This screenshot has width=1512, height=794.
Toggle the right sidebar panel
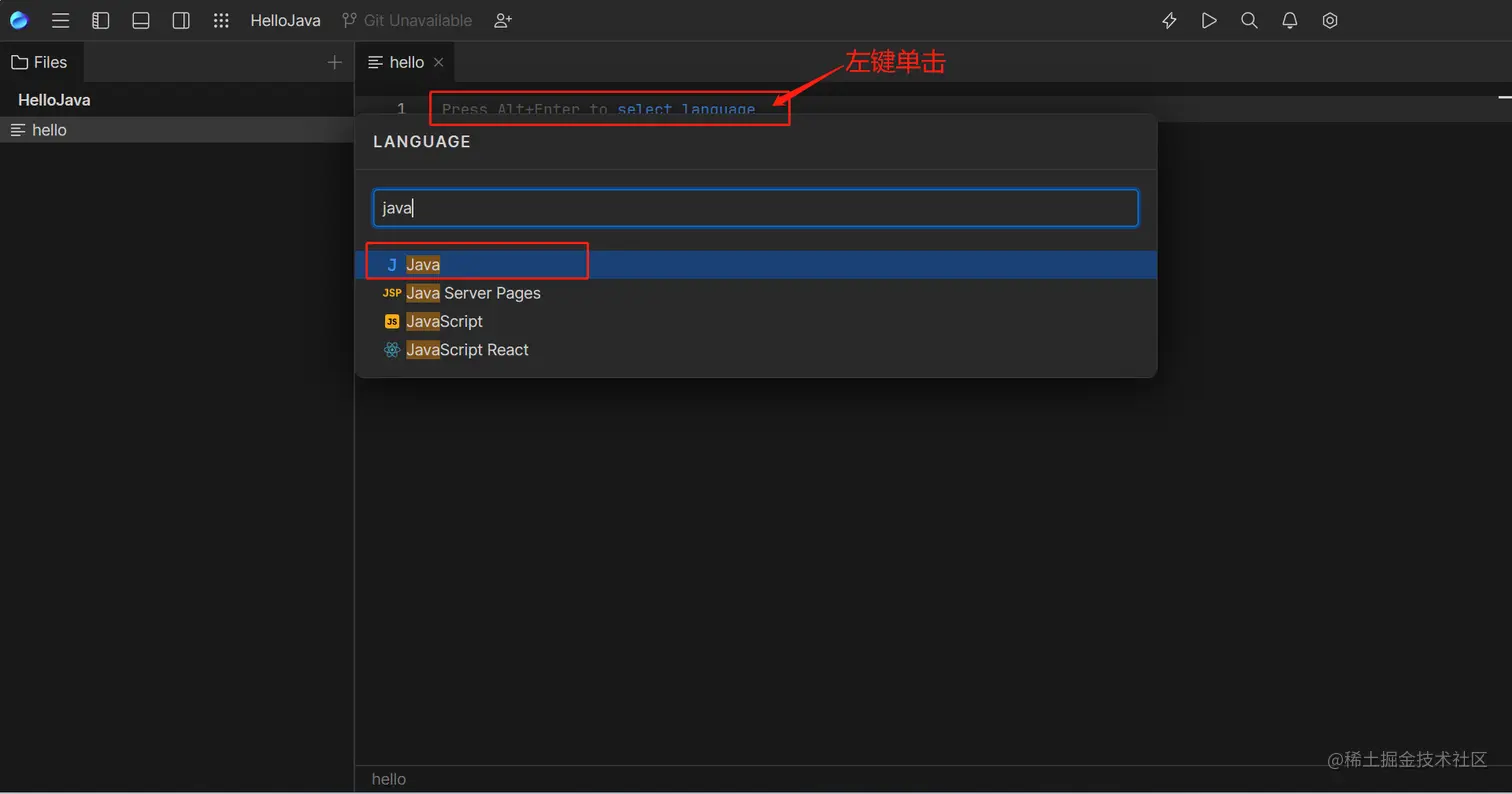(181, 20)
